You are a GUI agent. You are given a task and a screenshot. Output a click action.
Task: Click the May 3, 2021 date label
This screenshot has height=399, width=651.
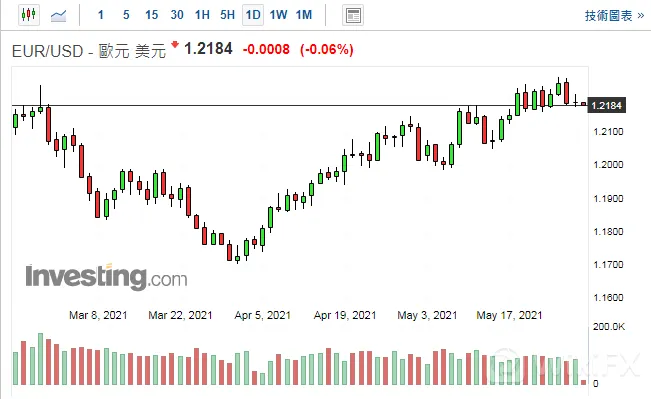click(427, 315)
